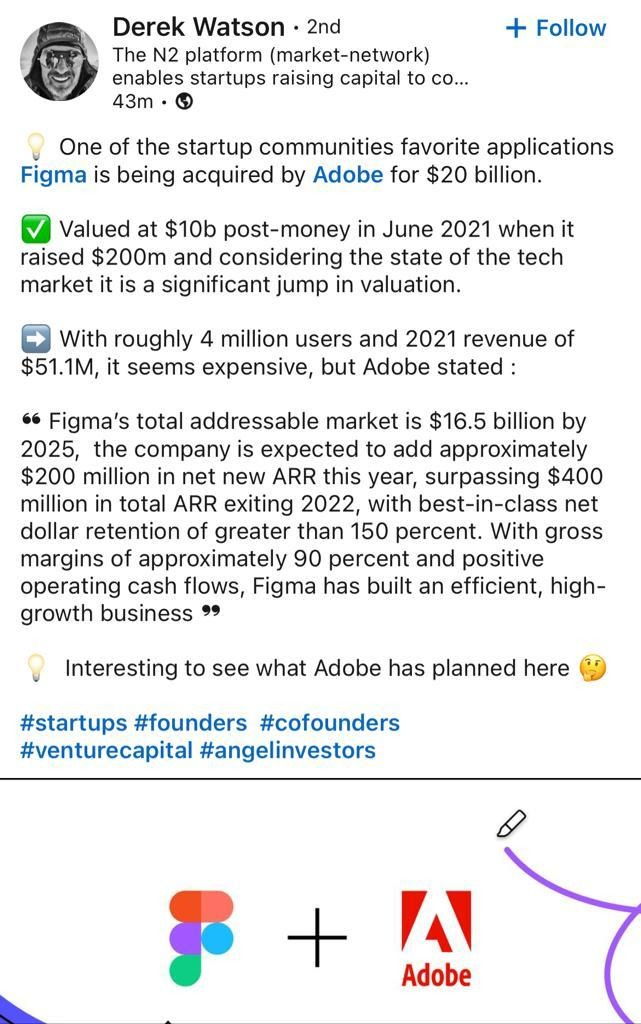
Task: Open the #cofounders hashtag
Action: 330,723
